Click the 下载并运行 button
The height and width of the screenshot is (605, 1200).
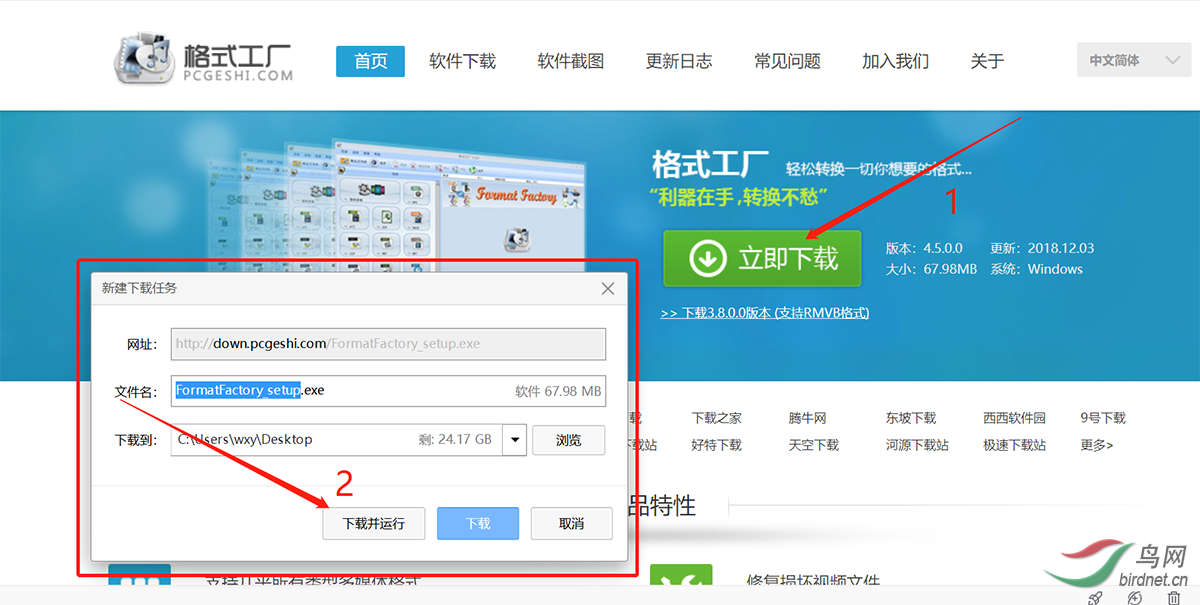point(374,524)
